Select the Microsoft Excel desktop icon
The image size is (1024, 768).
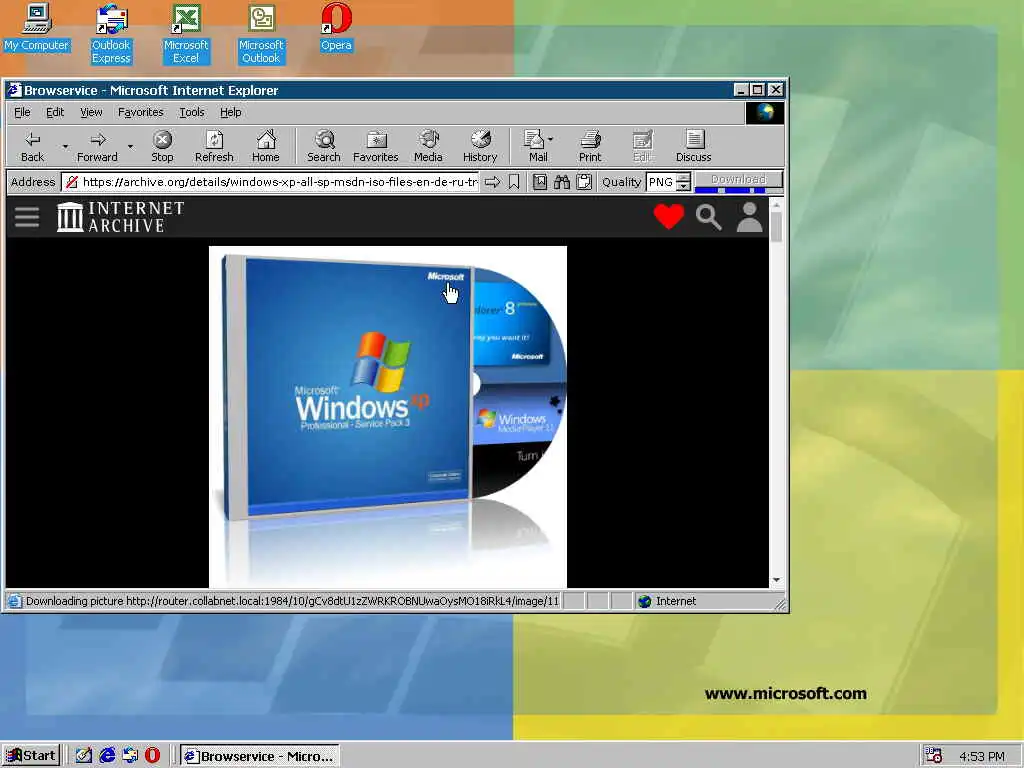click(x=186, y=34)
